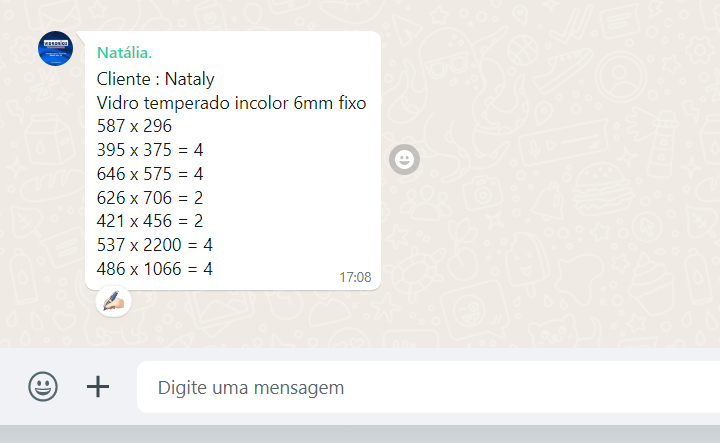Image resolution: width=720 pixels, height=443 pixels.
Task: Click the '486 x 1066 = 4' line
Action: (154, 269)
